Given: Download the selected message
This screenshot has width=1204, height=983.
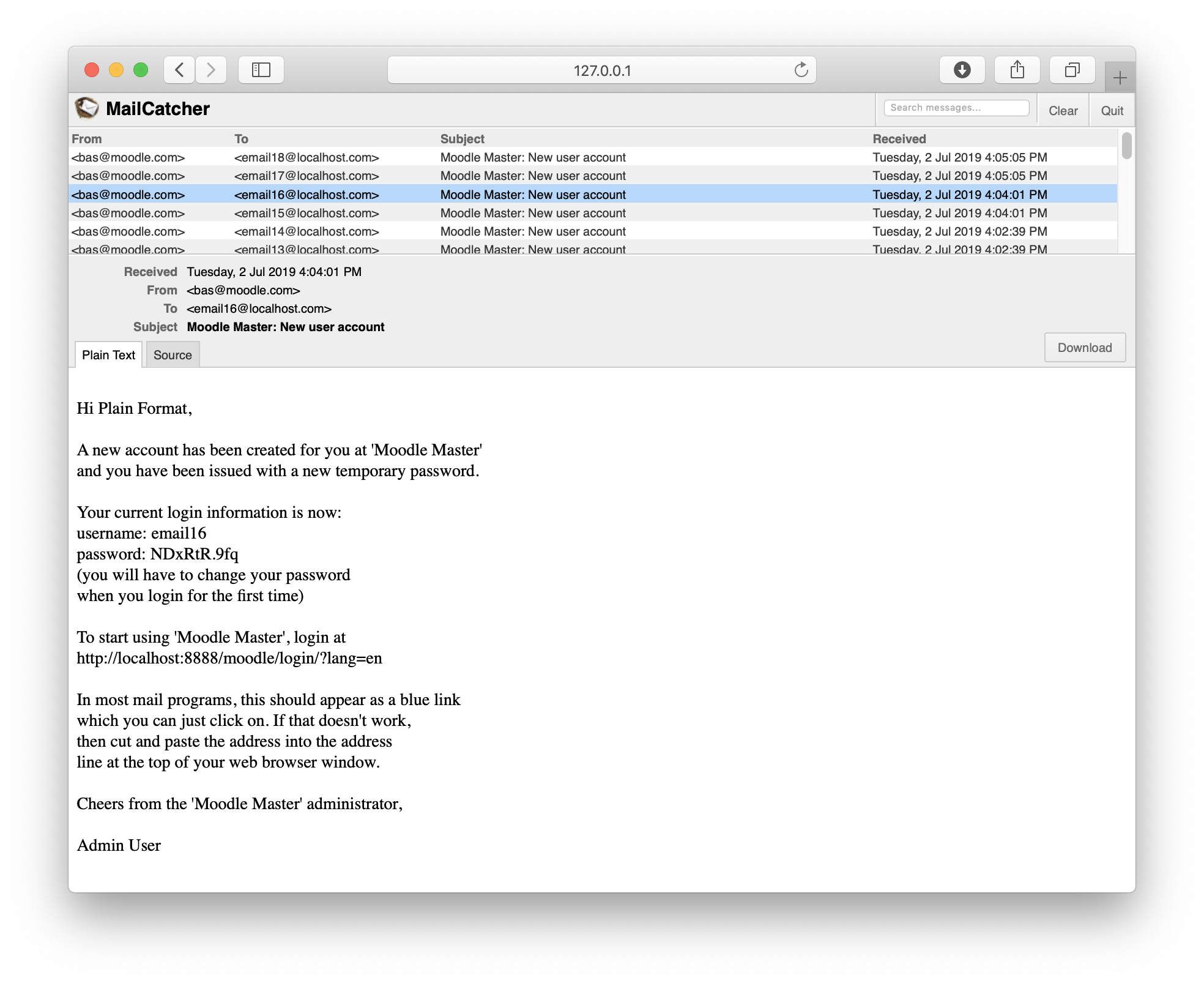Looking at the screenshot, I should [1085, 348].
